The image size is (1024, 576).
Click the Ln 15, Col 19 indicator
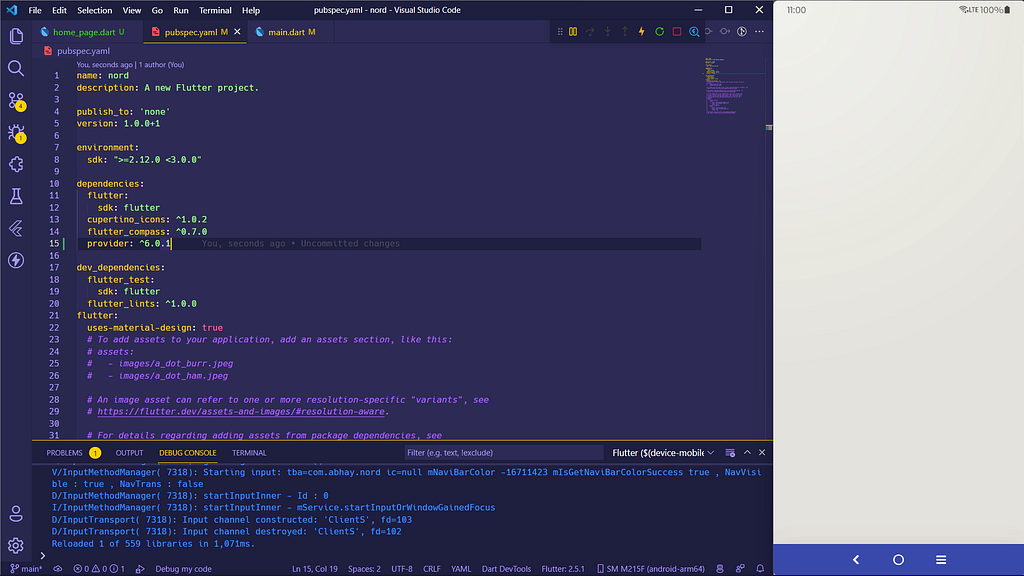point(315,569)
